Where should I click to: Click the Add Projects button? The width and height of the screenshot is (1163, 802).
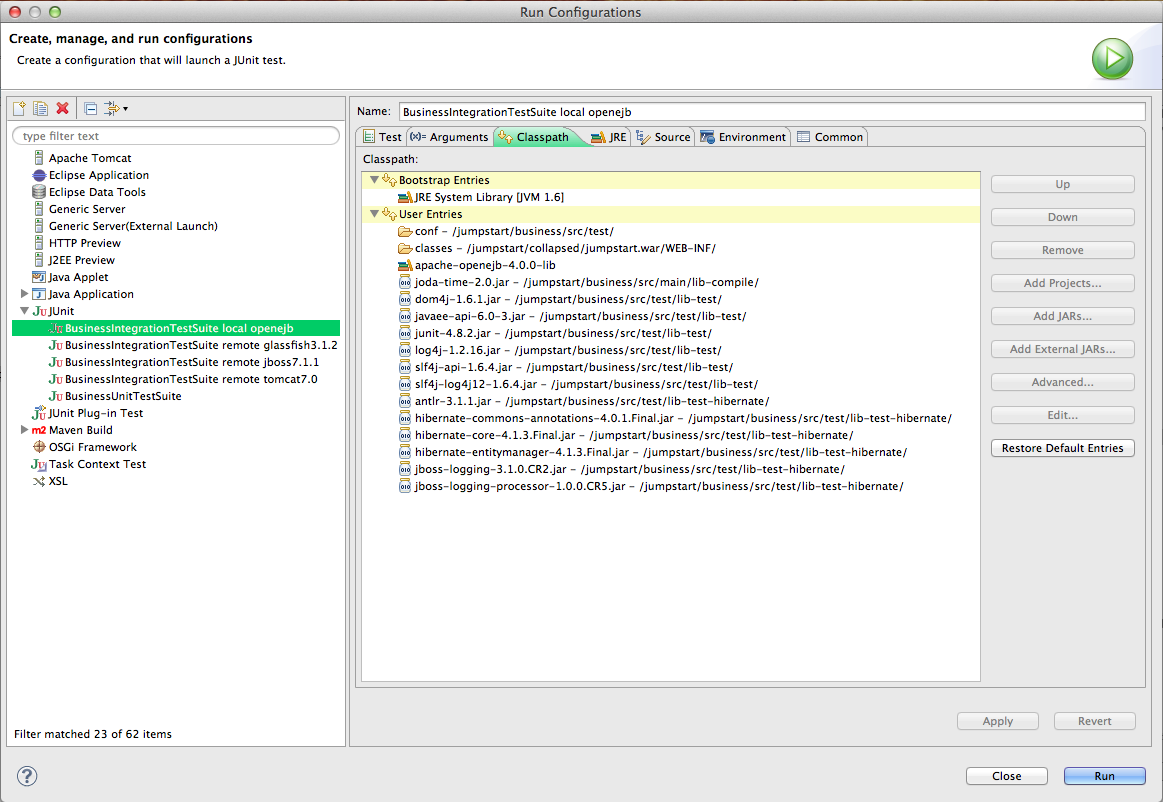pyautogui.click(x=1062, y=283)
